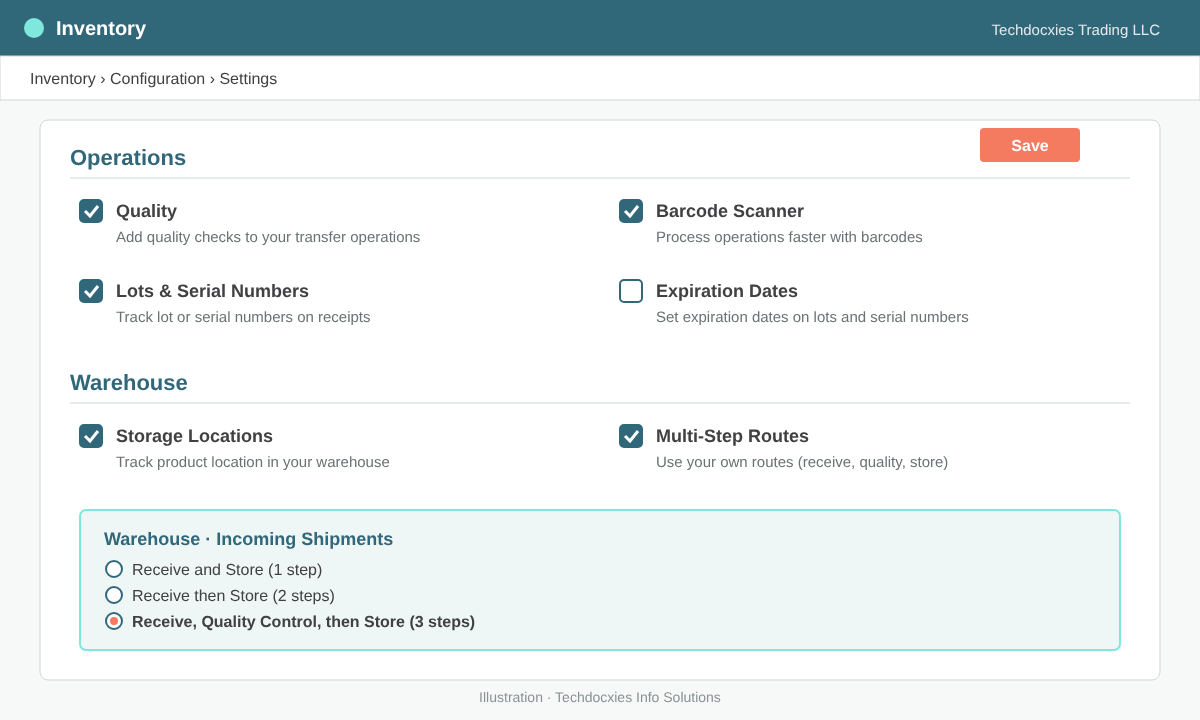Open the Techdocxies Trading LLC company menu
The image size is (1200, 720).
pos(1075,30)
